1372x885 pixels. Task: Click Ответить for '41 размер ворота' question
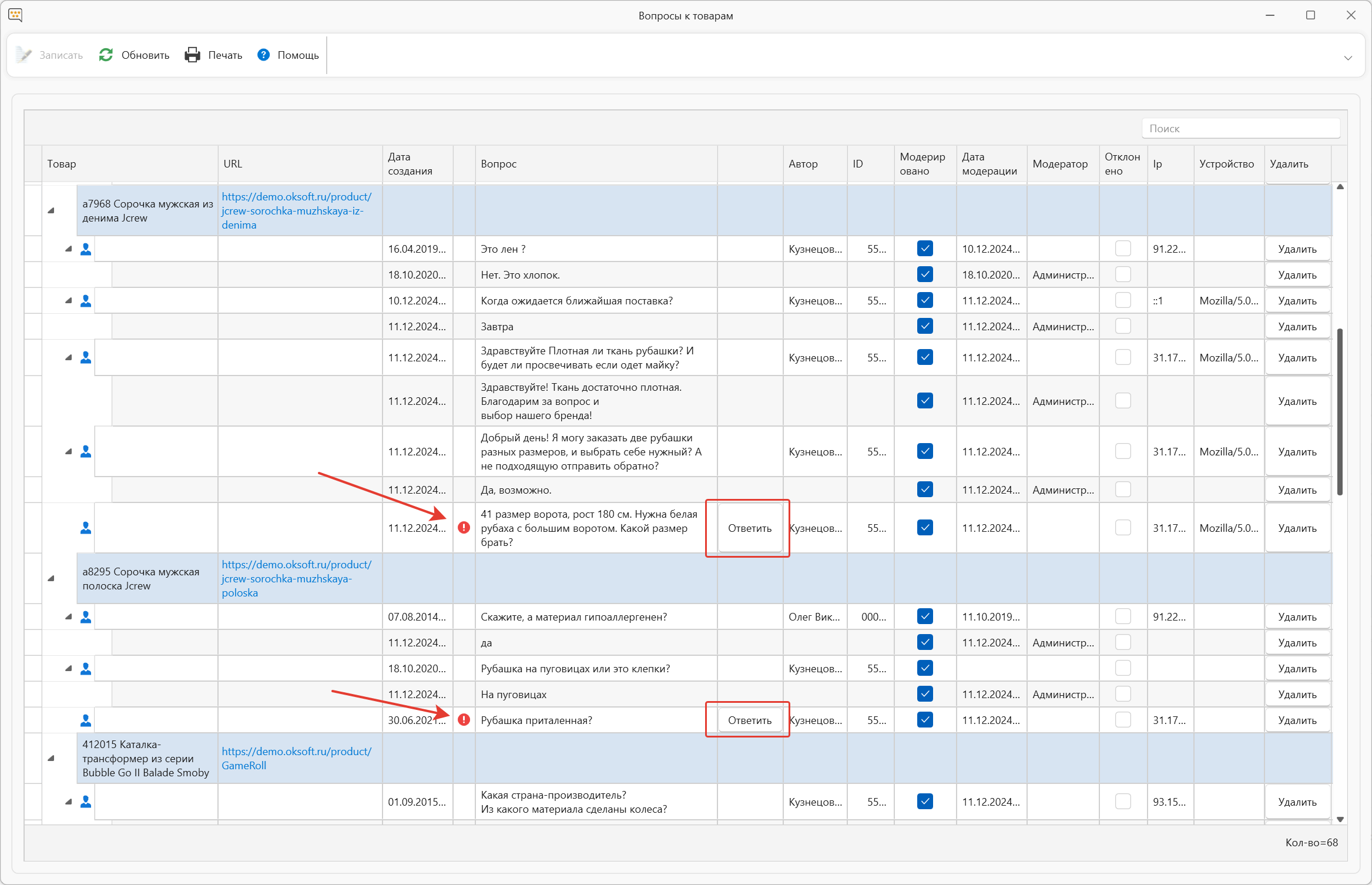coord(750,528)
